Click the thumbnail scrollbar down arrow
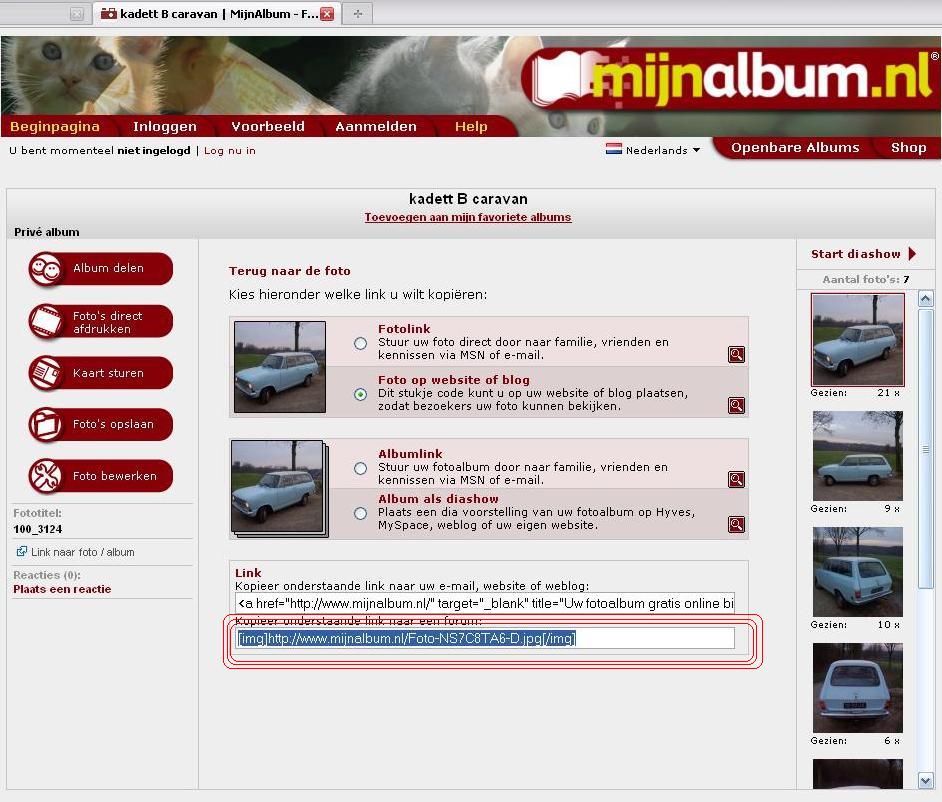The width and height of the screenshot is (942, 802). pyautogui.click(x=926, y=780)
